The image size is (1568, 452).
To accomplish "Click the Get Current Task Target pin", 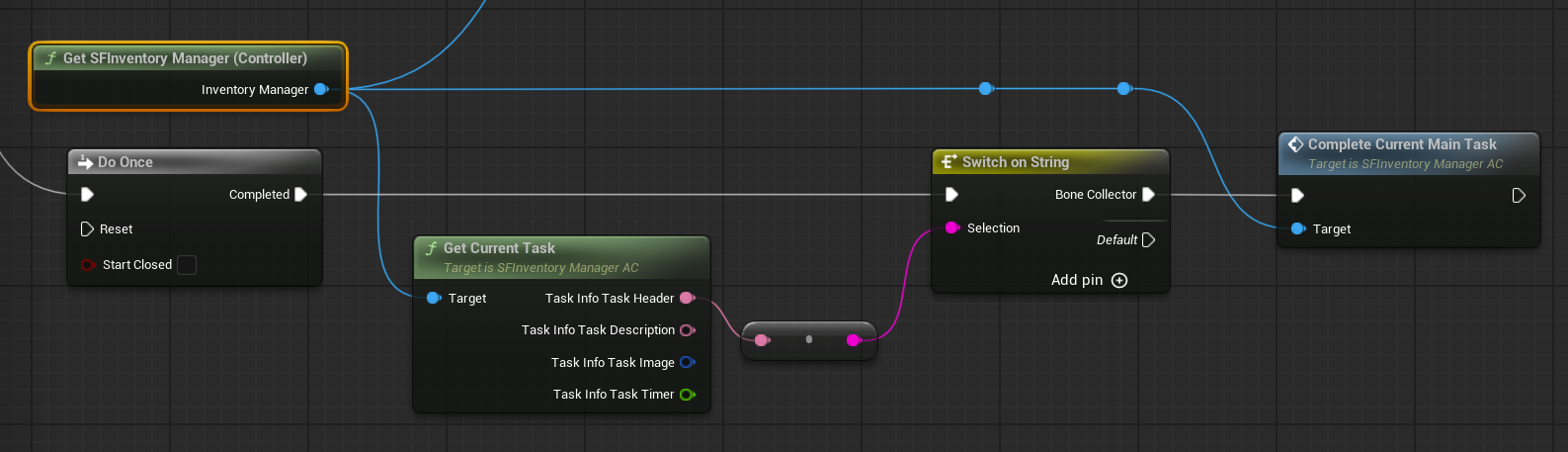I will pos(434,298).
